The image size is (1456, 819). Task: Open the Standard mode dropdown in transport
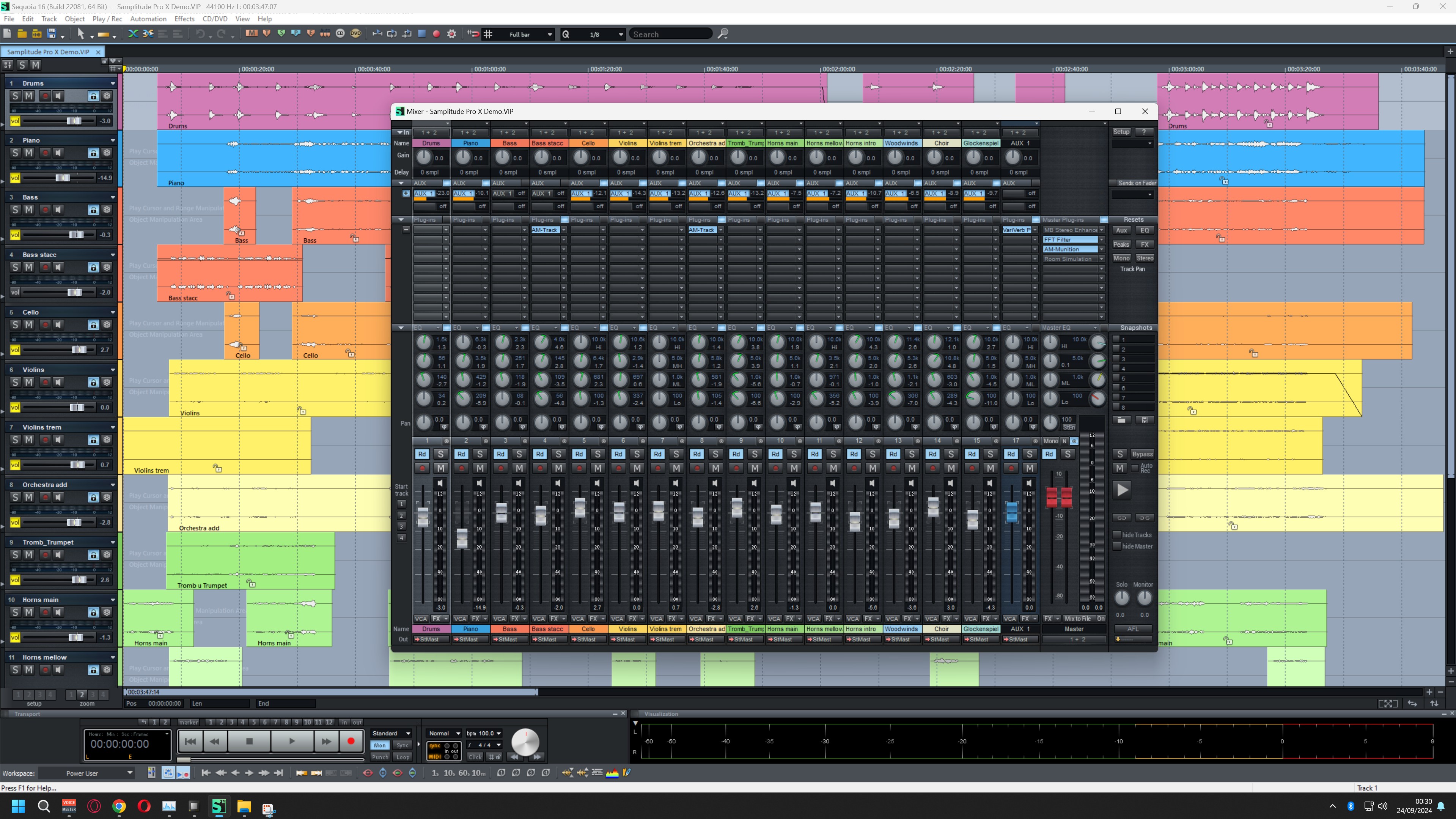(391, 733)
